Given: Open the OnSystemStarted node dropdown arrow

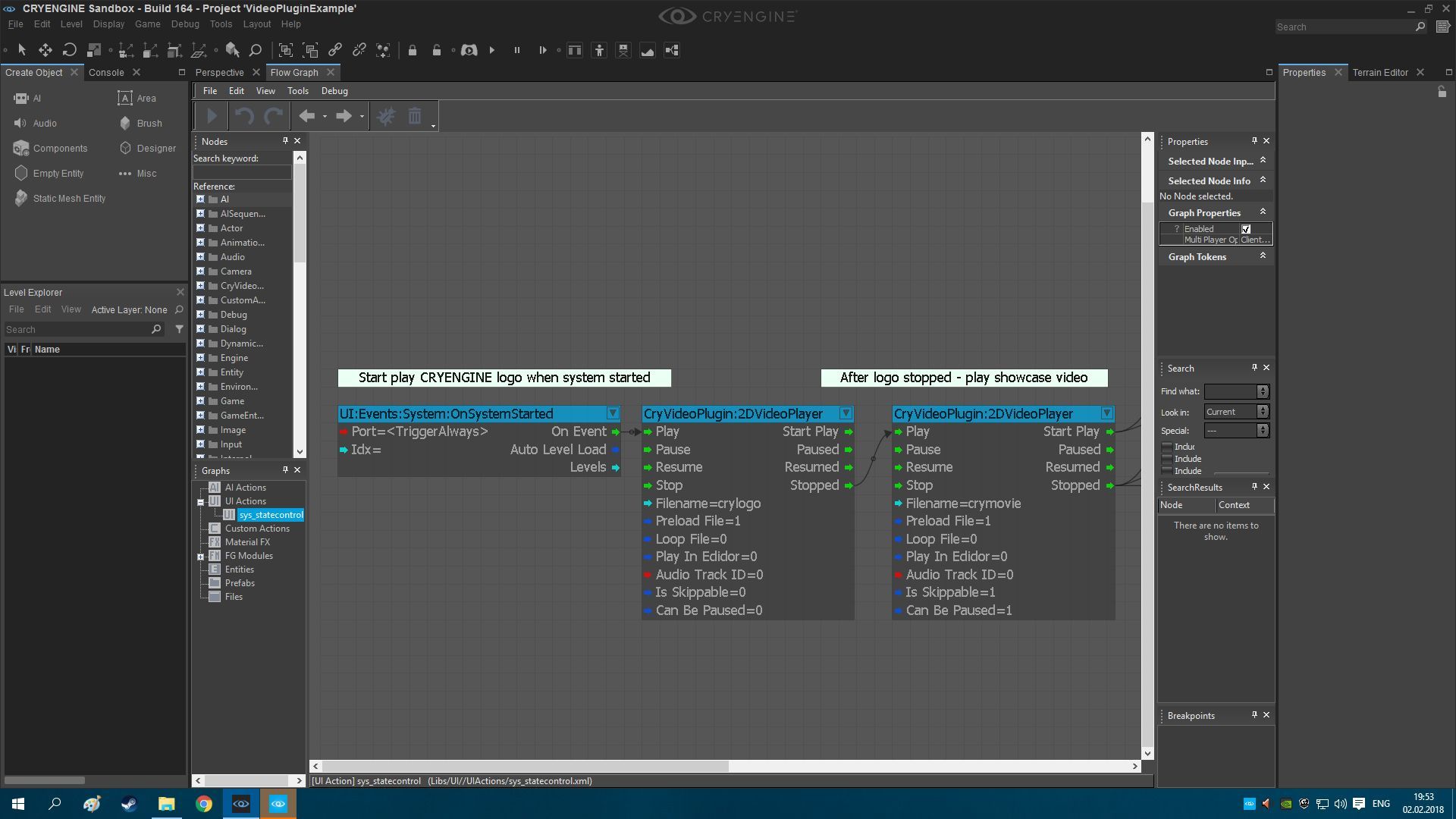Looking at the screenshot, I should tap(613, 413).
